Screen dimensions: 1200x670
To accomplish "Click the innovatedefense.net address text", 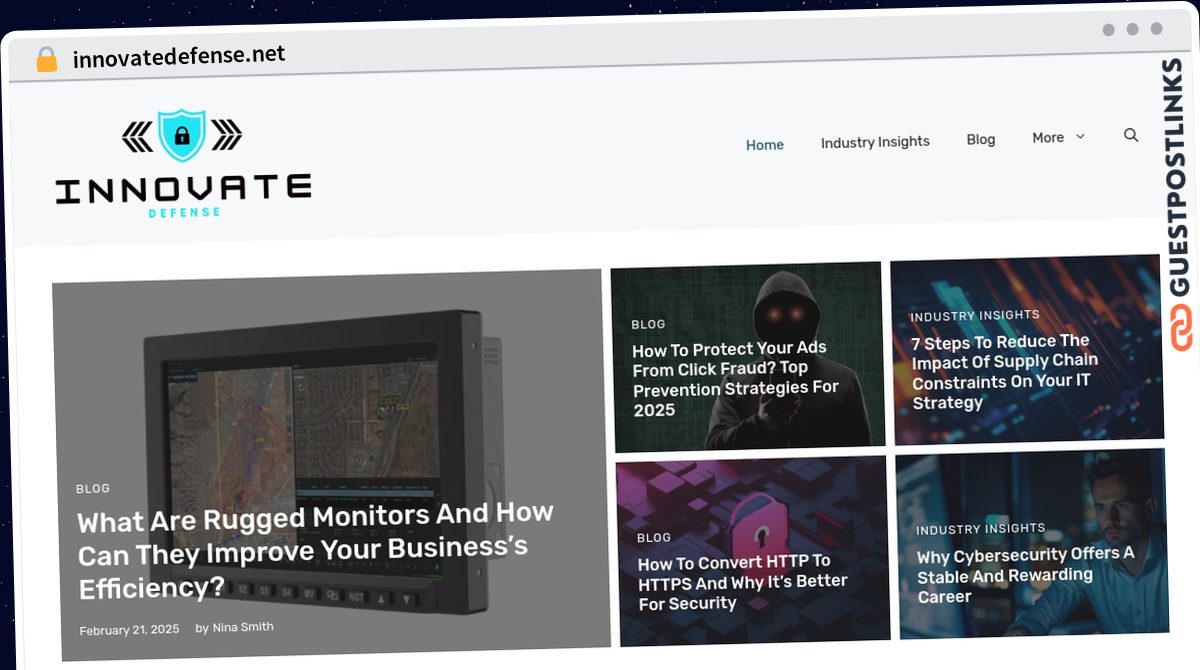I will tap(179, 56).
